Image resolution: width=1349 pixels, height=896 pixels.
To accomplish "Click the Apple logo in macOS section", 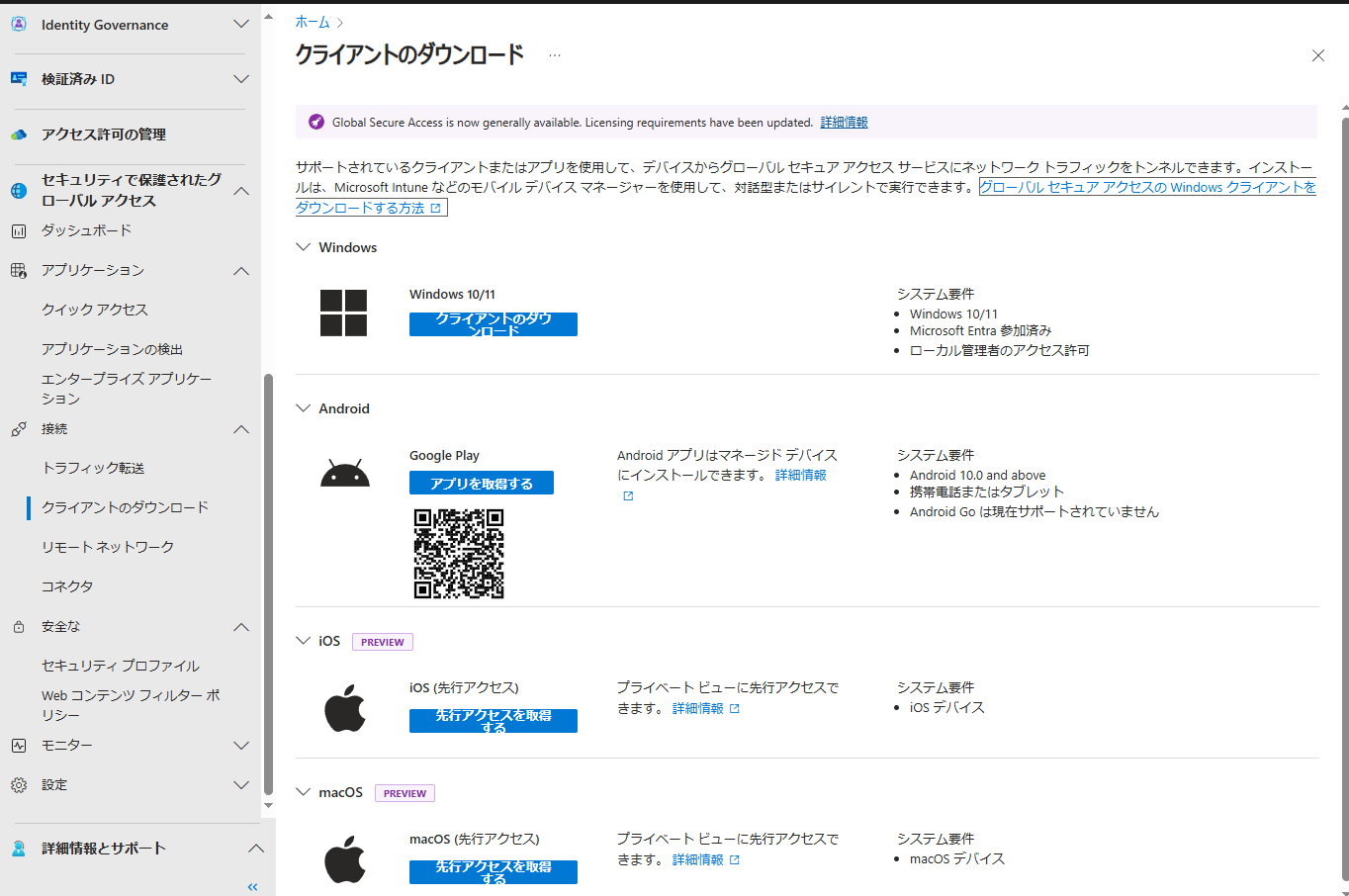I will [x=345, y=859].
